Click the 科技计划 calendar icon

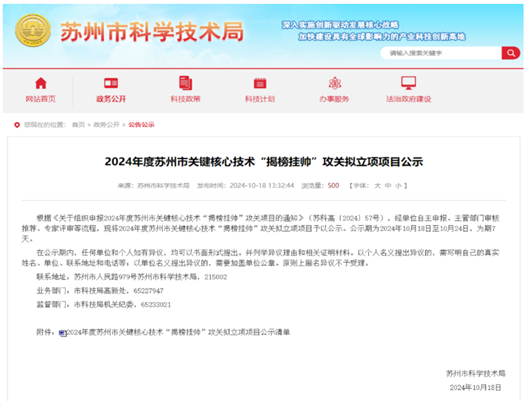260,83
